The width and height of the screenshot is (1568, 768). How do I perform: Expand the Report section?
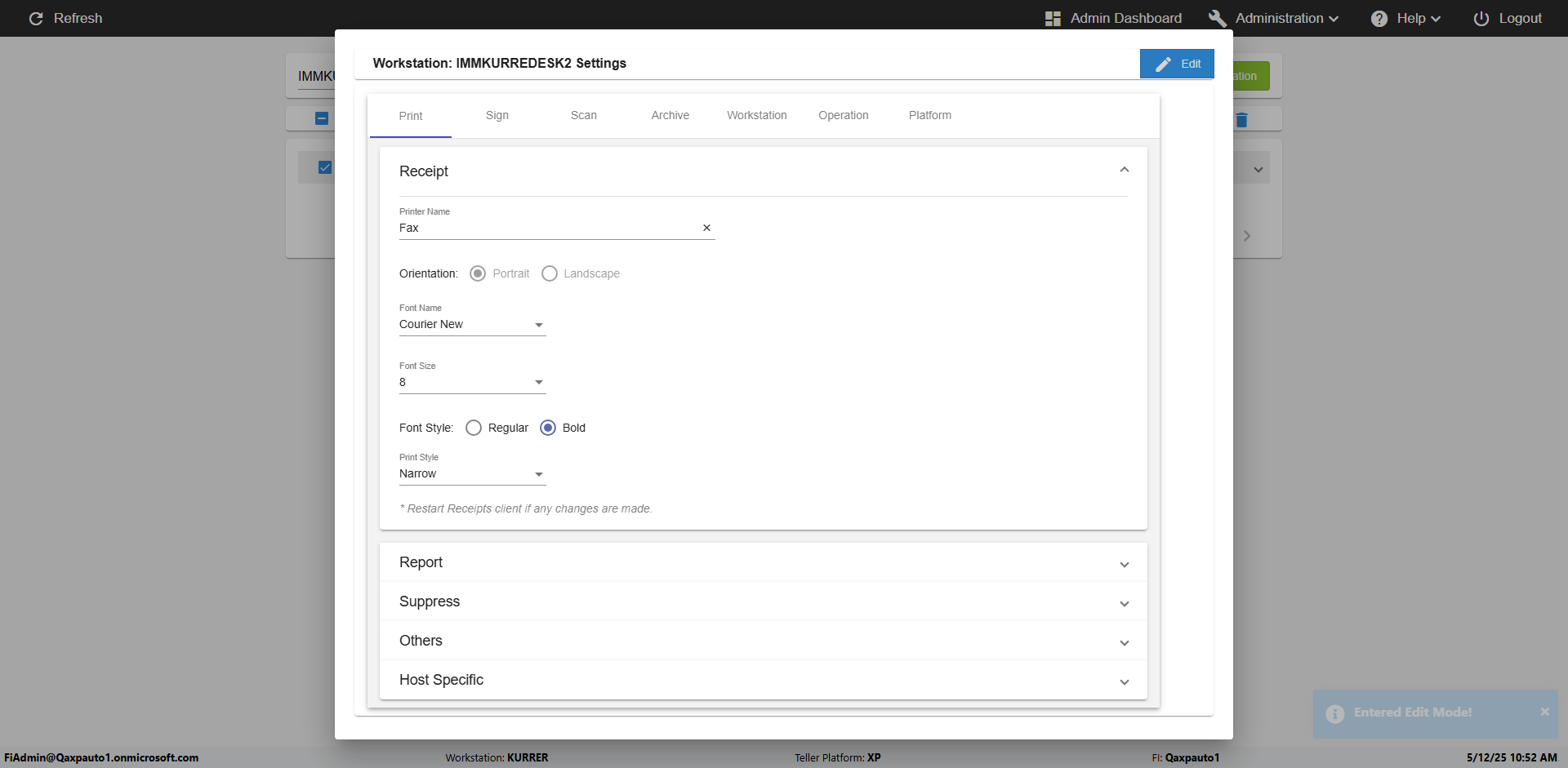(763, 562)
